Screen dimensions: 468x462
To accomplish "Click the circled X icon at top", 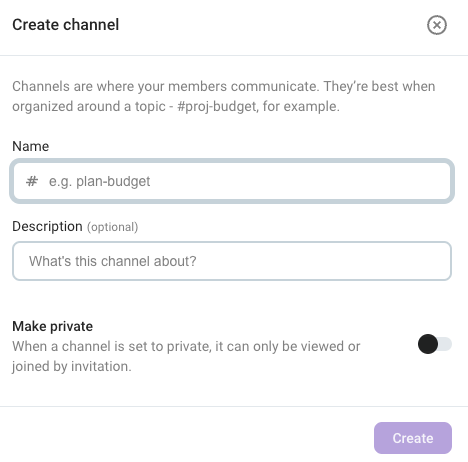I will (437, 25).
